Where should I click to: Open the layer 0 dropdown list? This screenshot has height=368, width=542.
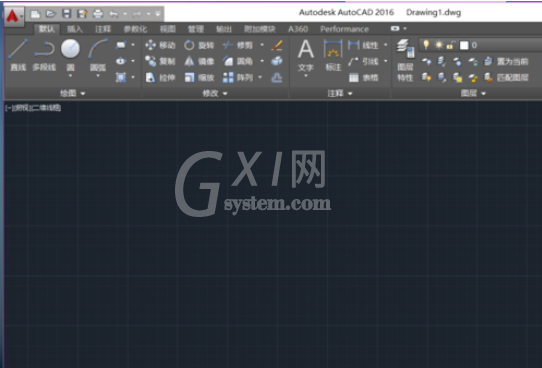pos(481,45)
